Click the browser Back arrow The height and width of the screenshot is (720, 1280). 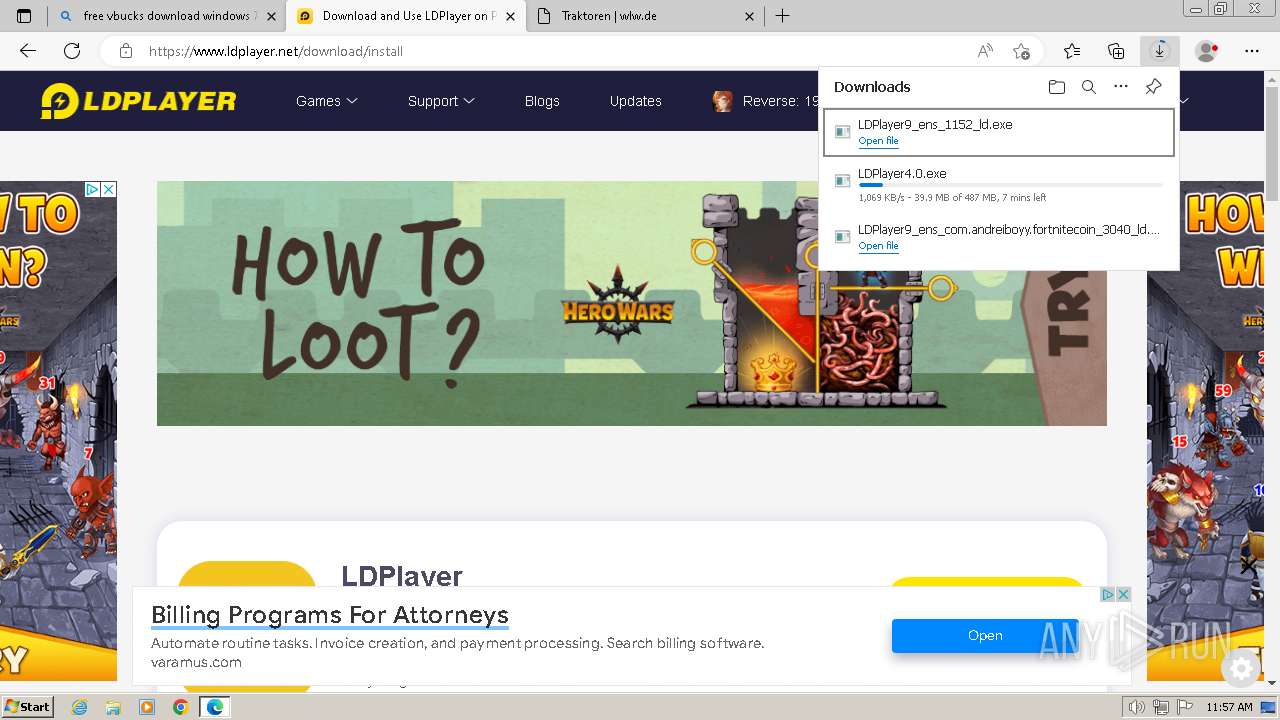pyautogui.click(x=28, y=51)
